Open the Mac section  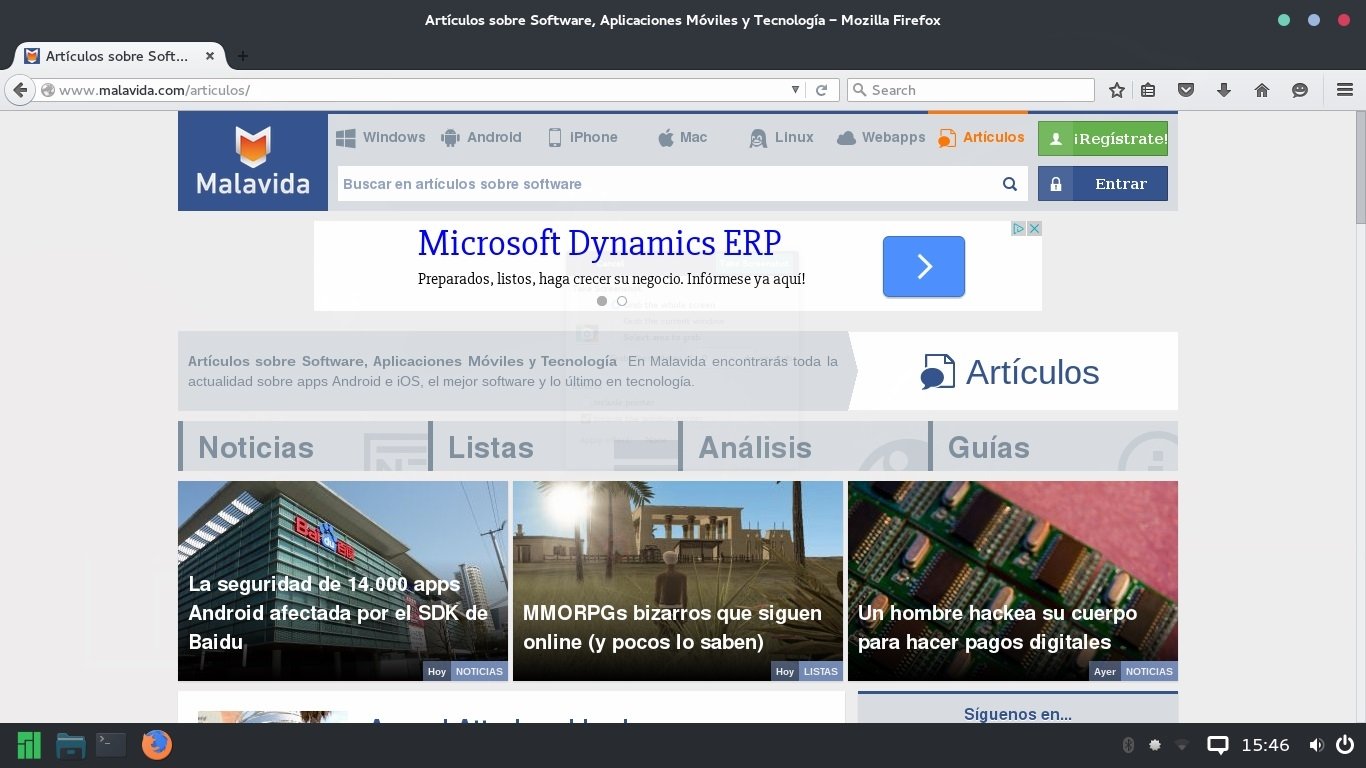tap(682, 138)
